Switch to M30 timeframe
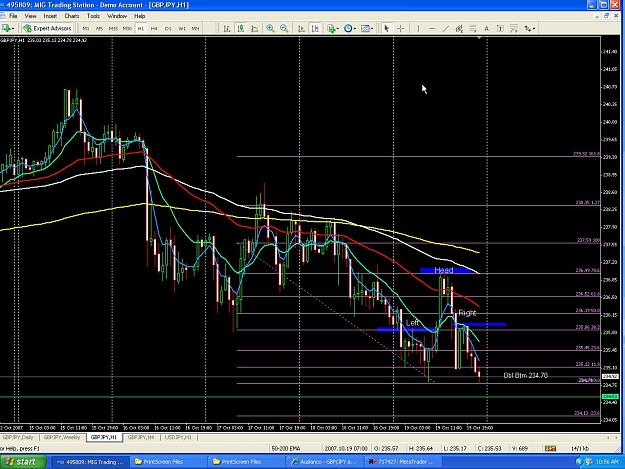Image resolution: width=625 pixels, height=469 pixels. (x=127, y=28)
